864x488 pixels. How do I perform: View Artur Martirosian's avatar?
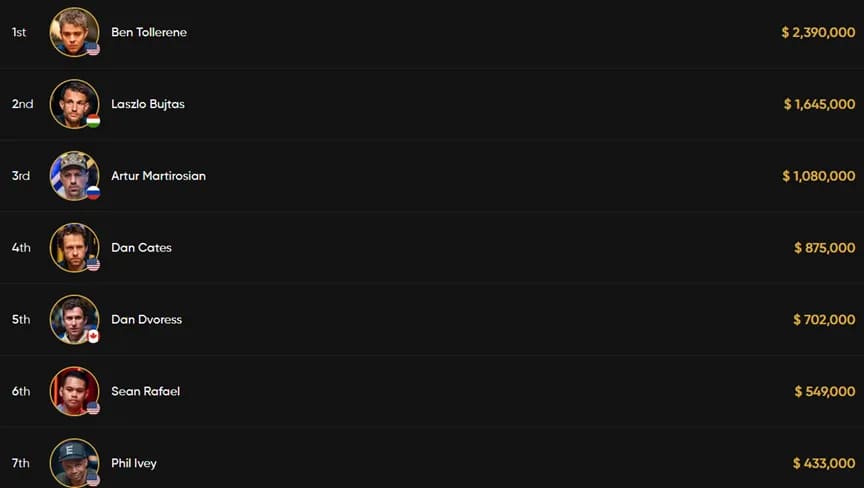(x=74, y=176)
